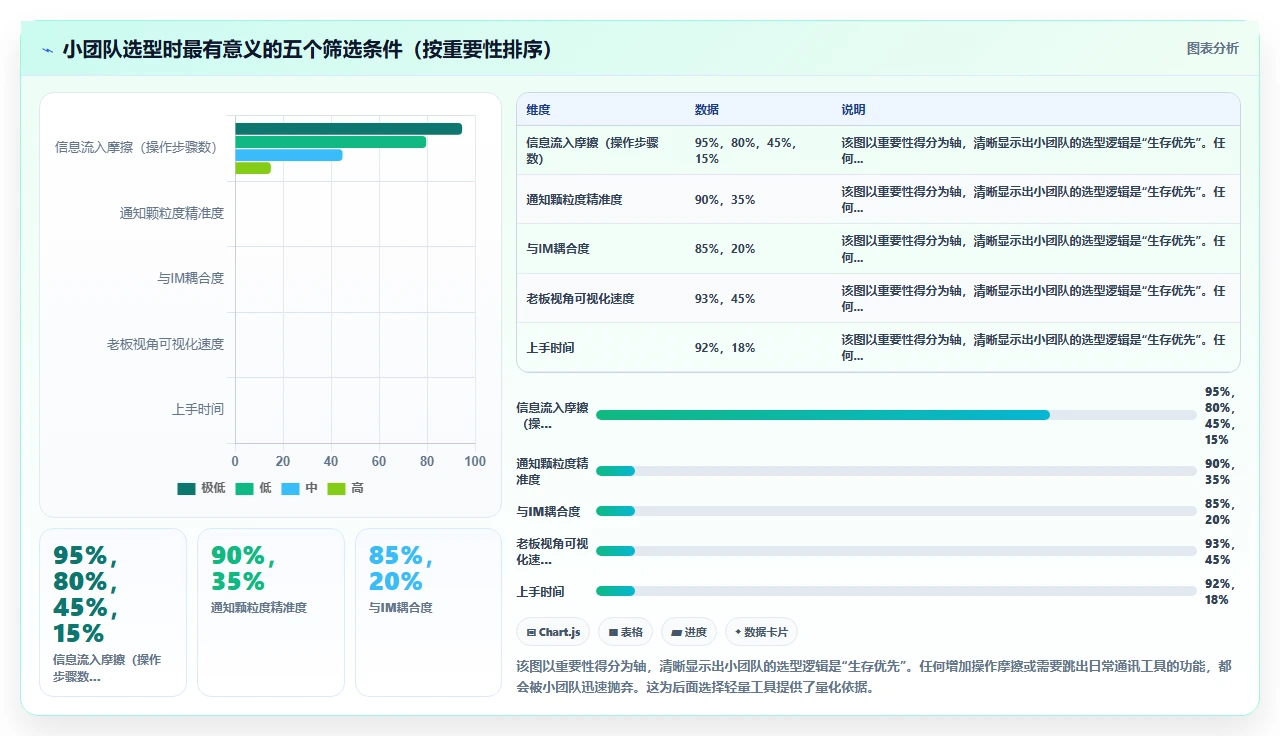Screen dimensions: 1280x736
Task: Toggle the 高 legend entry
Action: tap(345, 488)
